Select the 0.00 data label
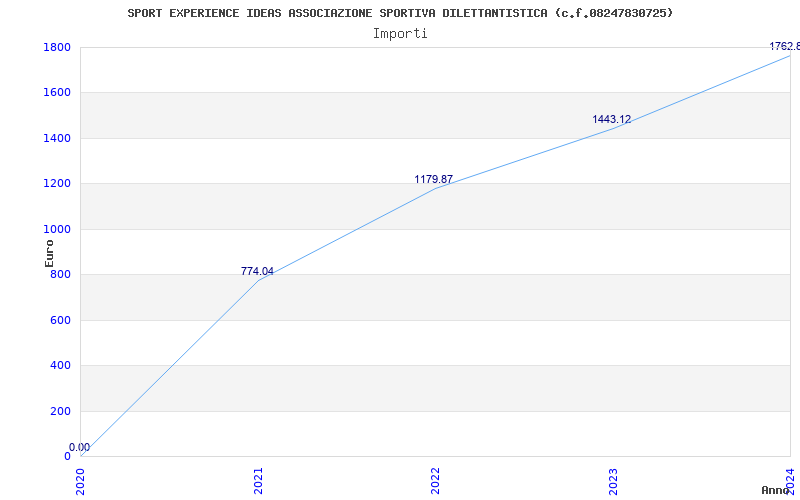 (80, 447)
